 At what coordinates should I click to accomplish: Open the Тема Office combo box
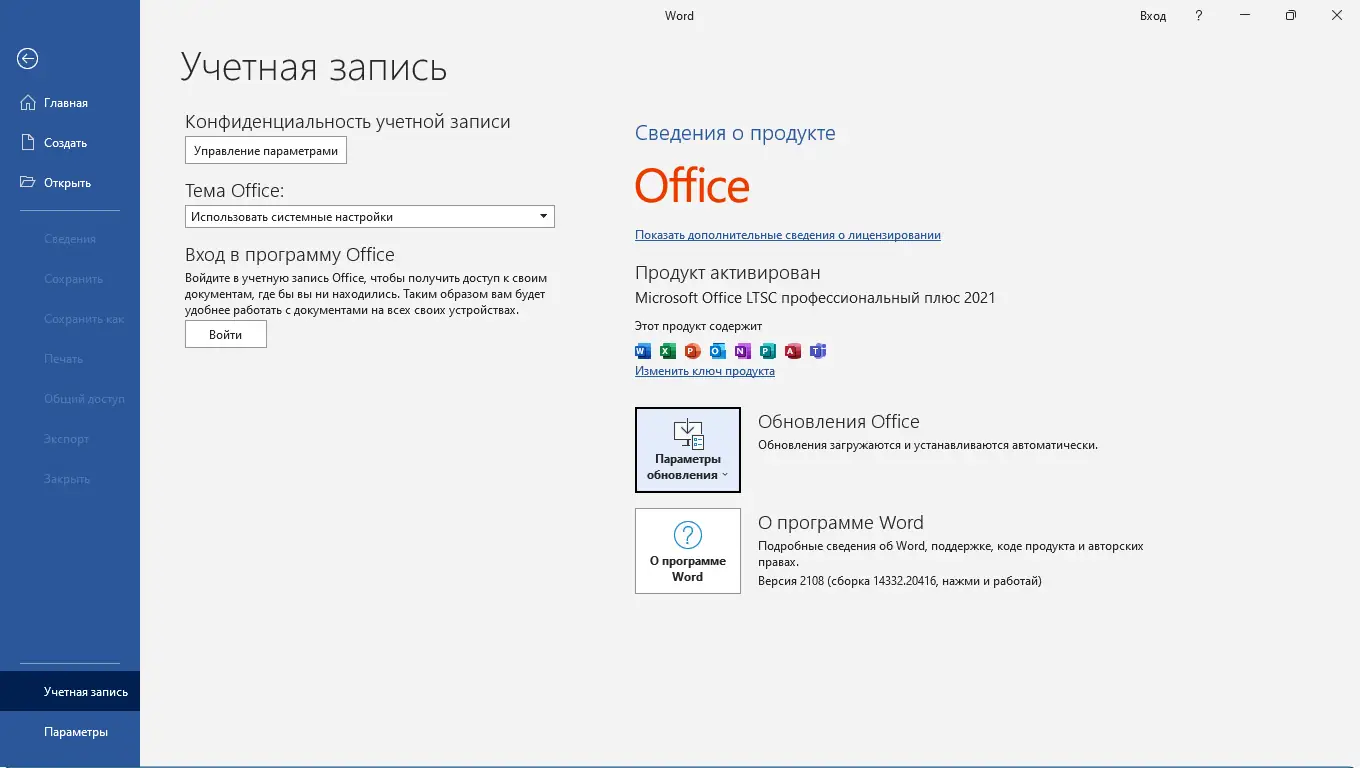[x=370, y=217]
